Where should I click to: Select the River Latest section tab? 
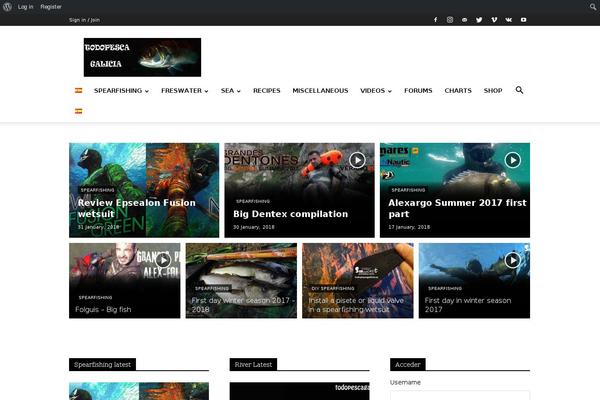(x=253, y=365)
